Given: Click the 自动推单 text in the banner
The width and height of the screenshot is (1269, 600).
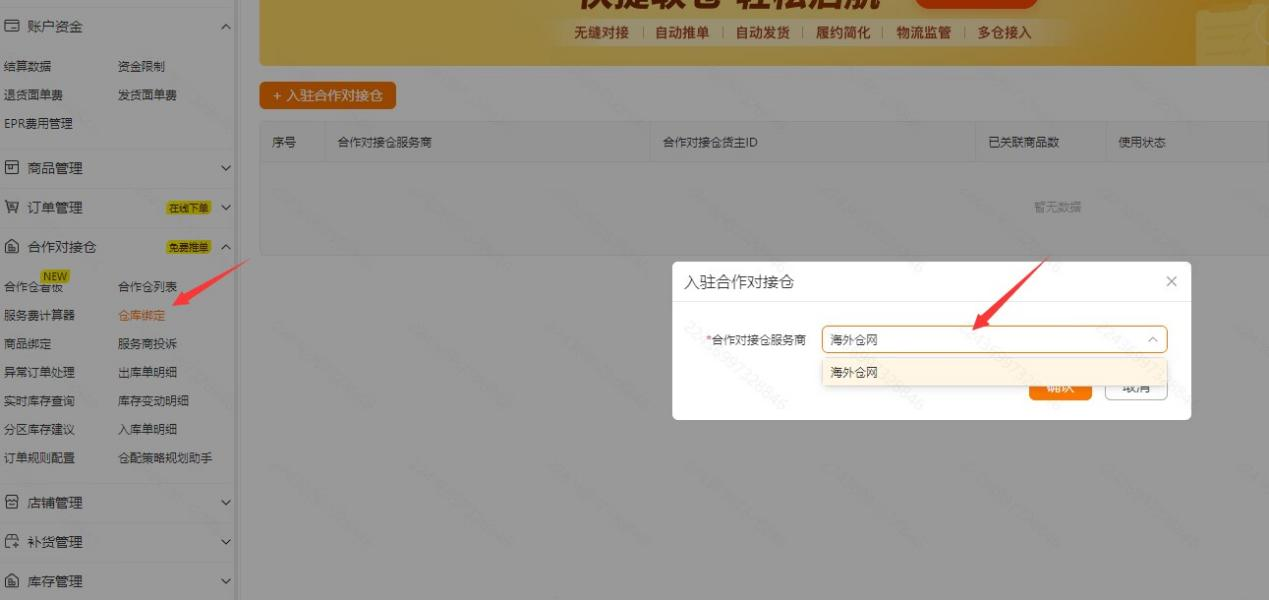Looking at the screenshot, I should click(x=682, y=33).
